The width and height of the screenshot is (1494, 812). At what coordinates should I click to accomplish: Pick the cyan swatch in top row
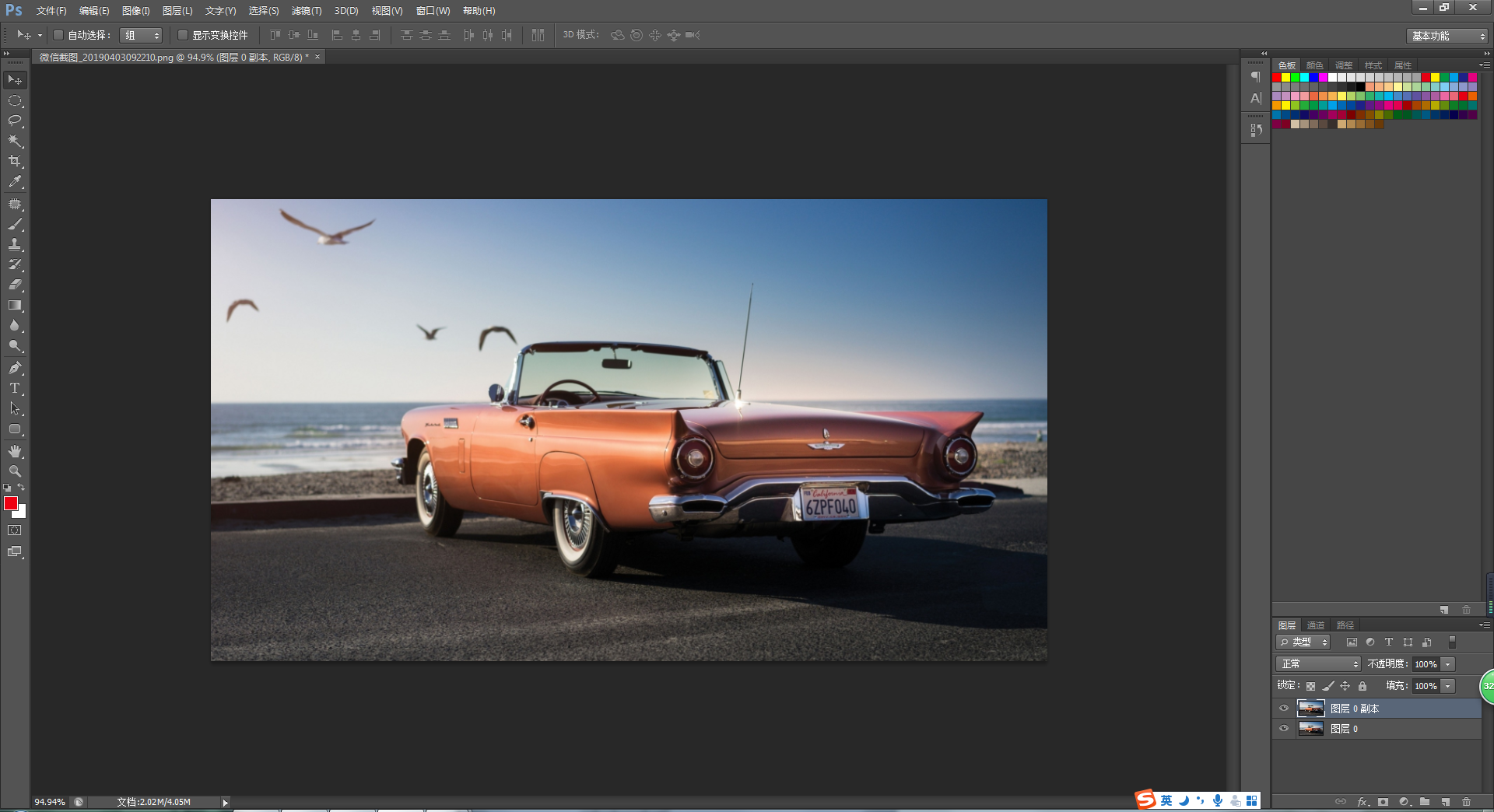(1304, 78)
